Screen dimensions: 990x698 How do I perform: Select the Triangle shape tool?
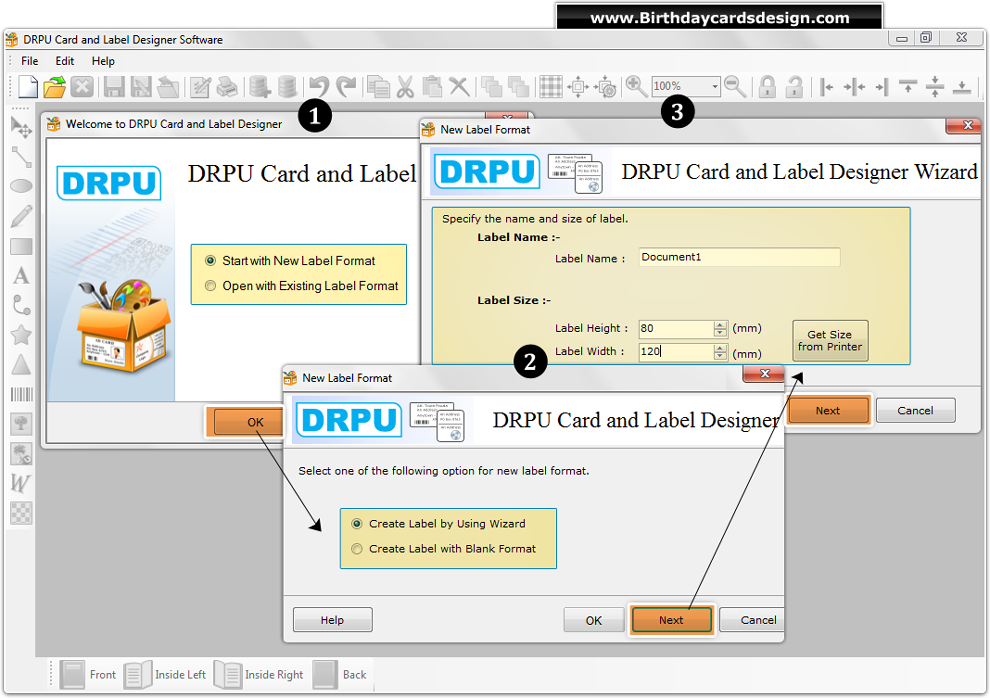pos(21,365)
